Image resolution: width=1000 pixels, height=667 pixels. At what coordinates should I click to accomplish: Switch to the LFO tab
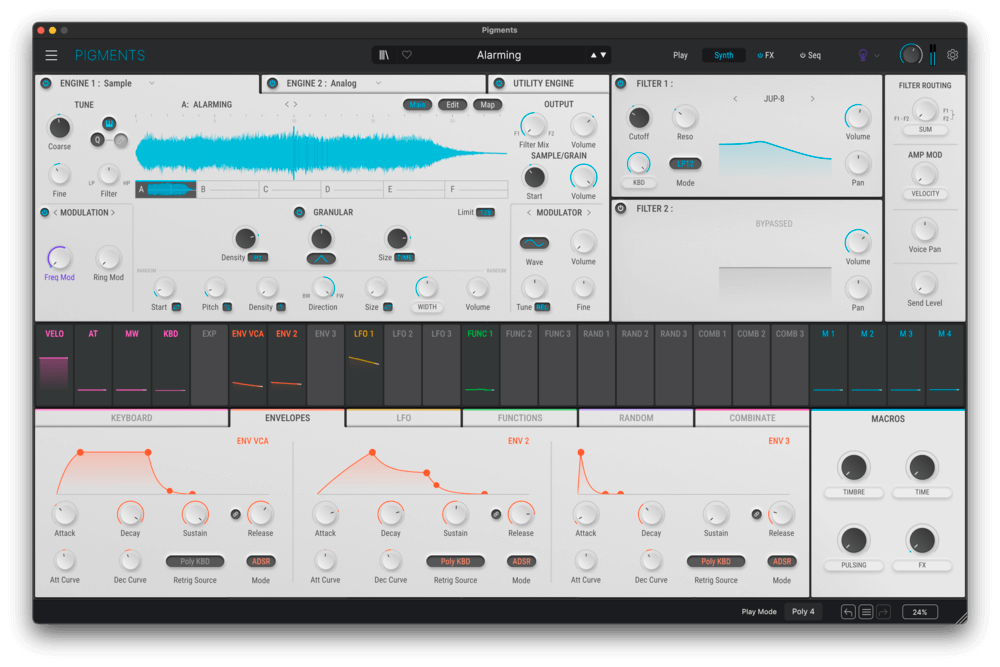click(404, 418)
